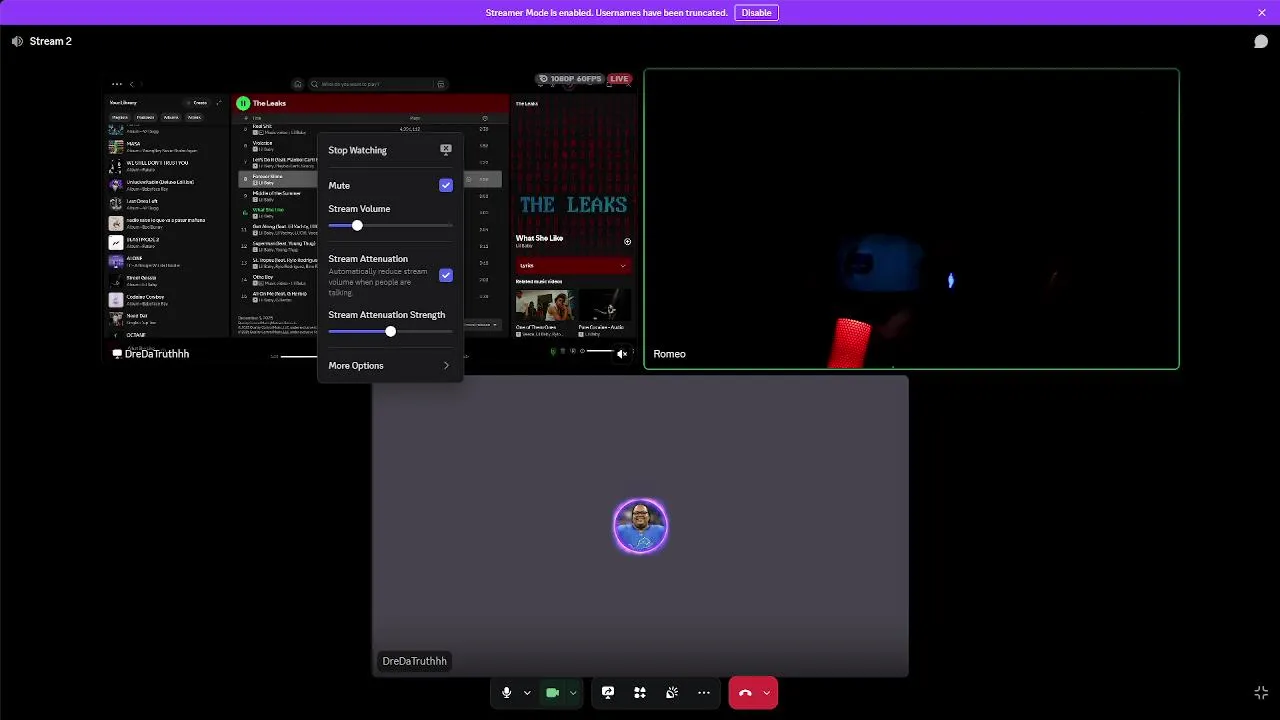
Task: Turn off the green camera button
Action: tap(552, 693)
